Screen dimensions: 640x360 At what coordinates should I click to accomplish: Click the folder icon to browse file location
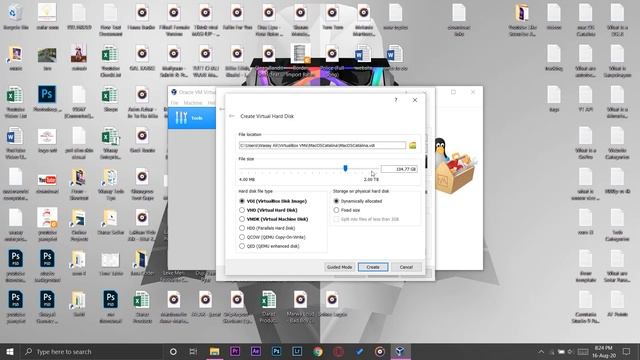coord(413,145)
